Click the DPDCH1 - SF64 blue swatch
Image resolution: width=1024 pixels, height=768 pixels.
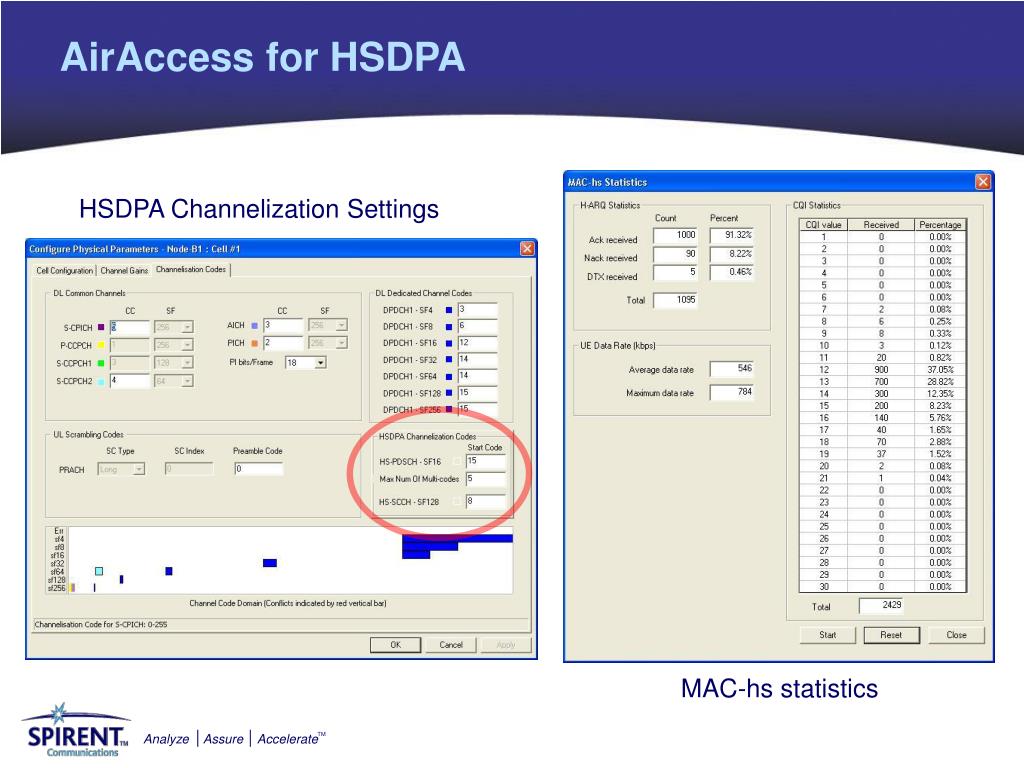(x=449, y=377)
